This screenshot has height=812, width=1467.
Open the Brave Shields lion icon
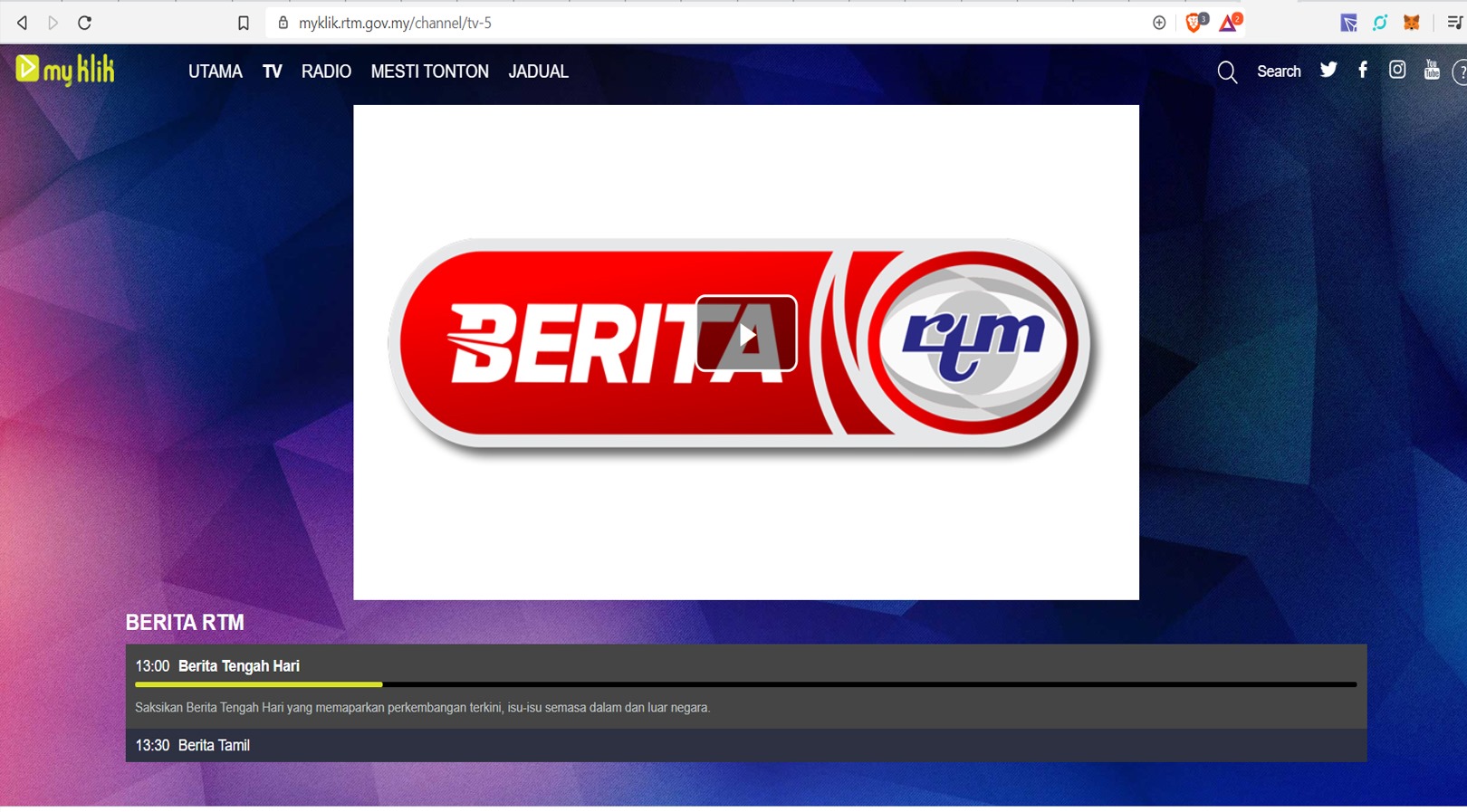[x=1195, y=23]
